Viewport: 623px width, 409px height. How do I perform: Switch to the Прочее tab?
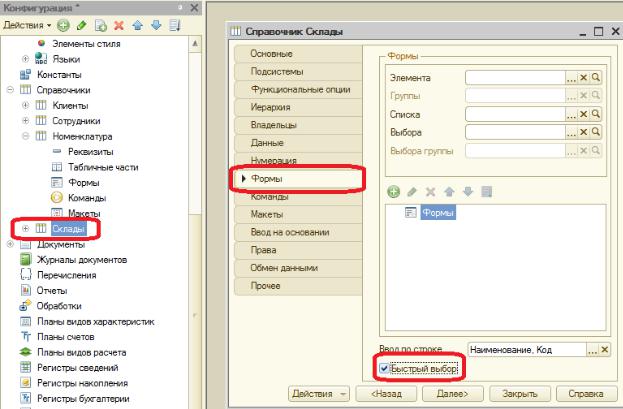(x=298, y=286)
